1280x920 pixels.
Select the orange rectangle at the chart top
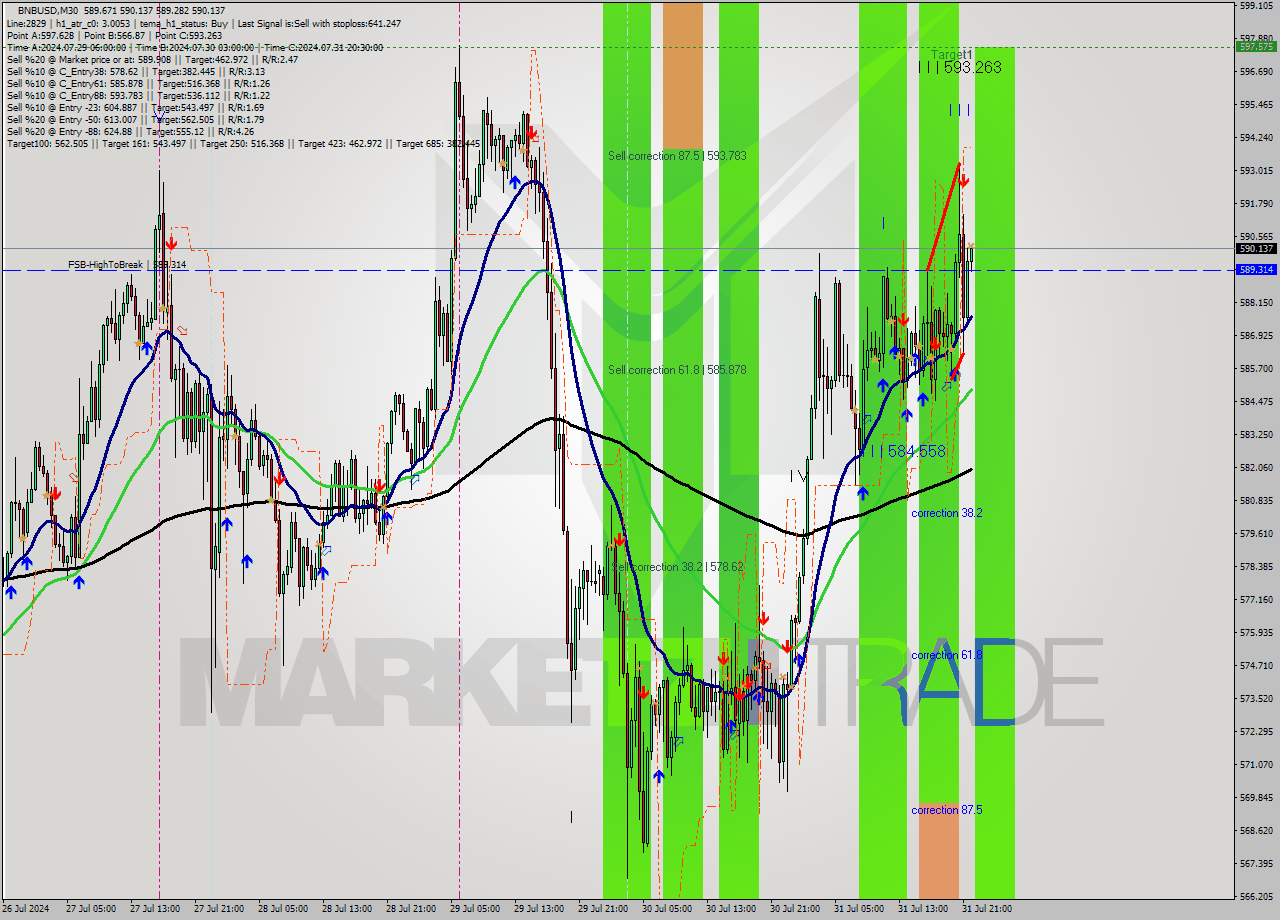pos(683,77)
